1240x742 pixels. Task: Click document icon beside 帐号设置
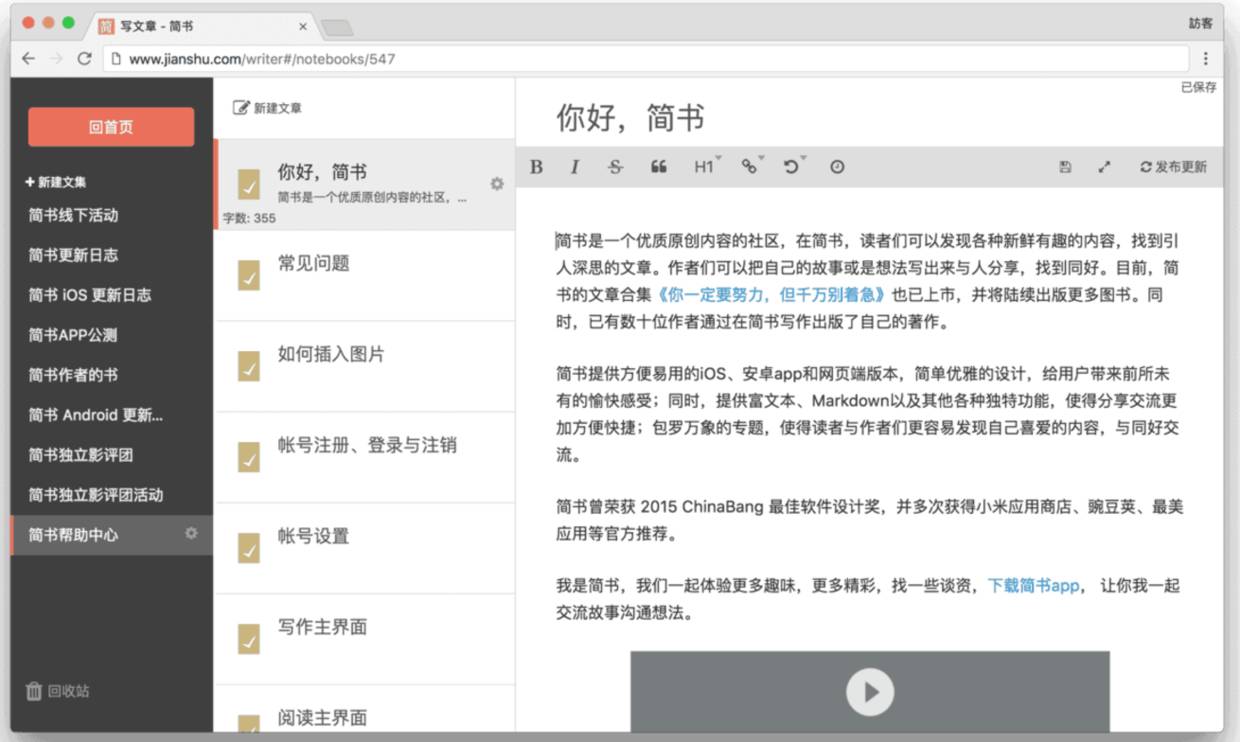click(249, 548)
